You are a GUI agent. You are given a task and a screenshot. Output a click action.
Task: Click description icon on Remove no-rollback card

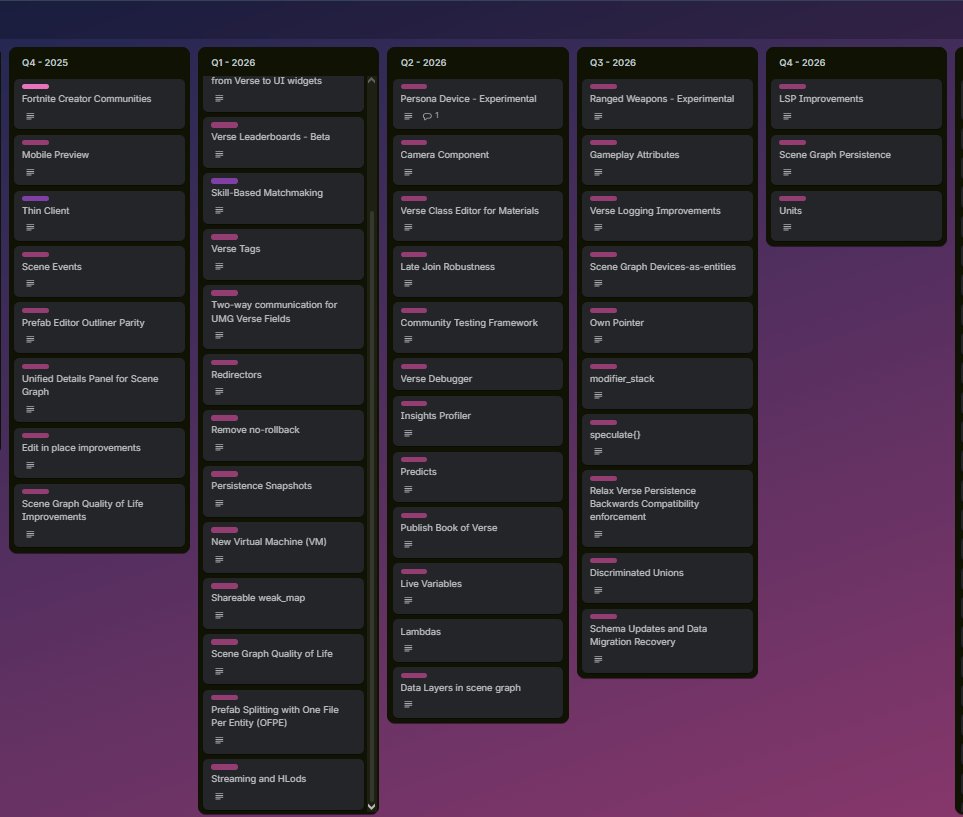pos(219,448)
